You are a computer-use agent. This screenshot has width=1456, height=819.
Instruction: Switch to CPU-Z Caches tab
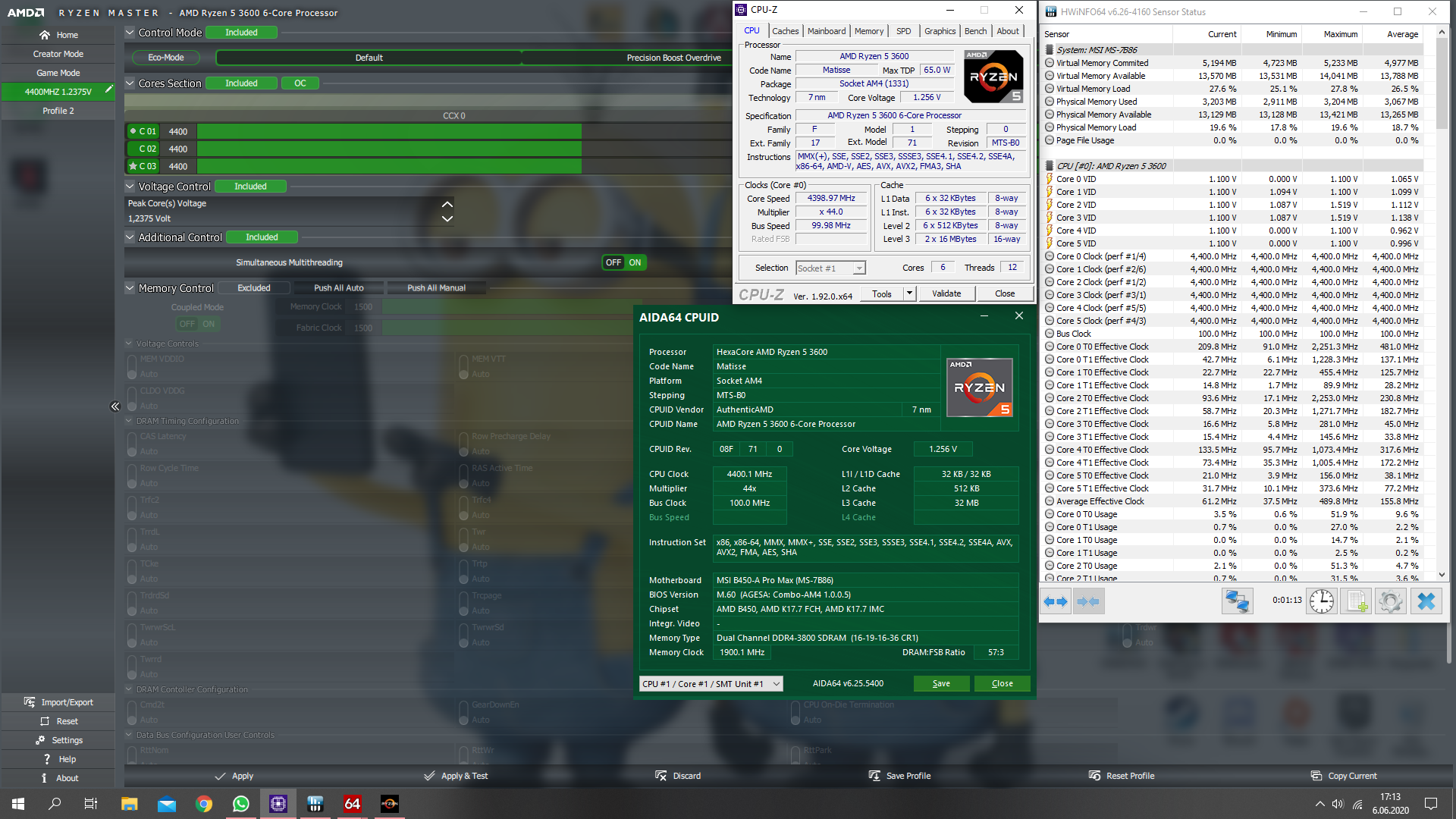point(785,31)
